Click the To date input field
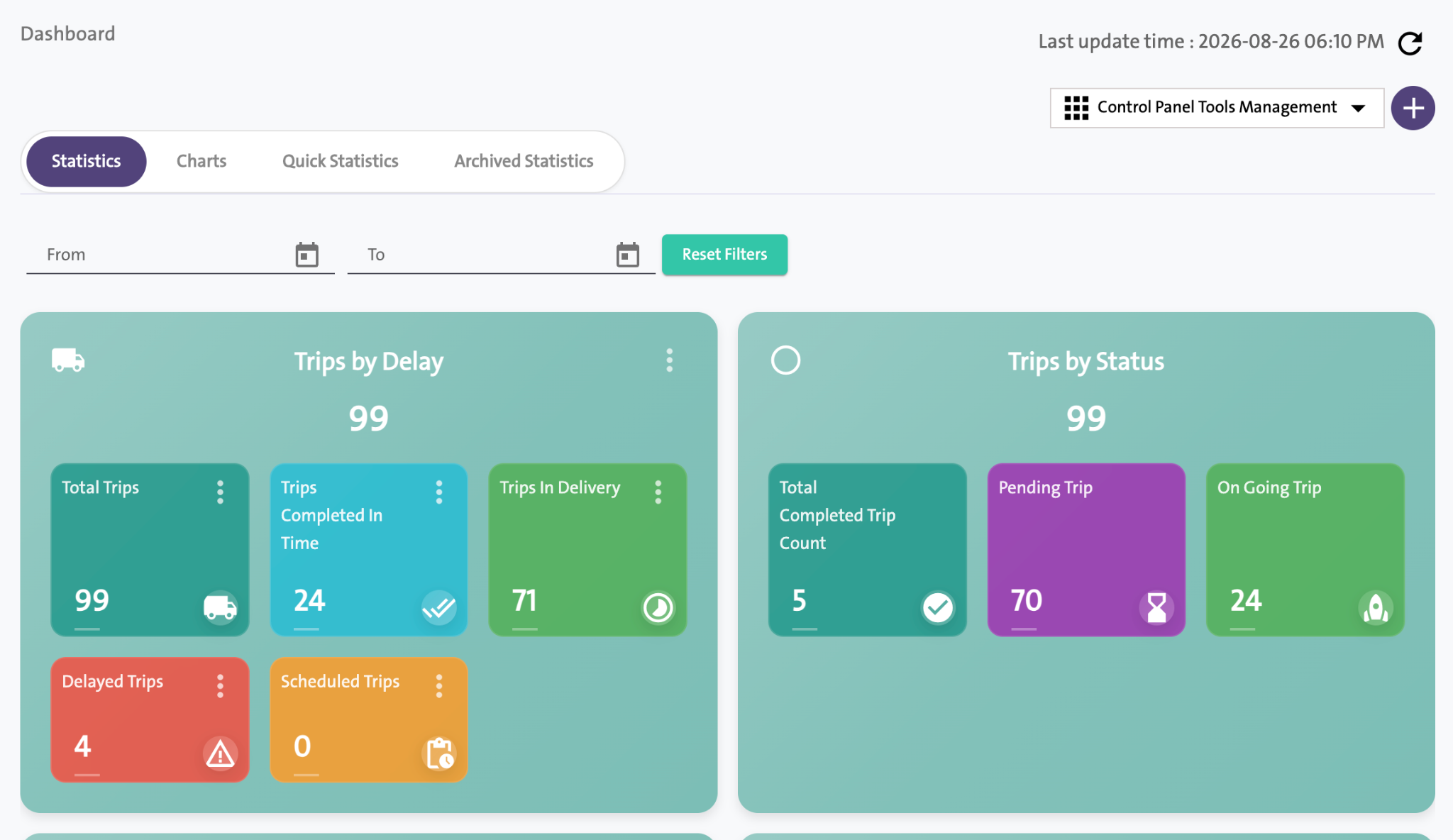This screenshot has width=1453, height=840. pos(501,254)
